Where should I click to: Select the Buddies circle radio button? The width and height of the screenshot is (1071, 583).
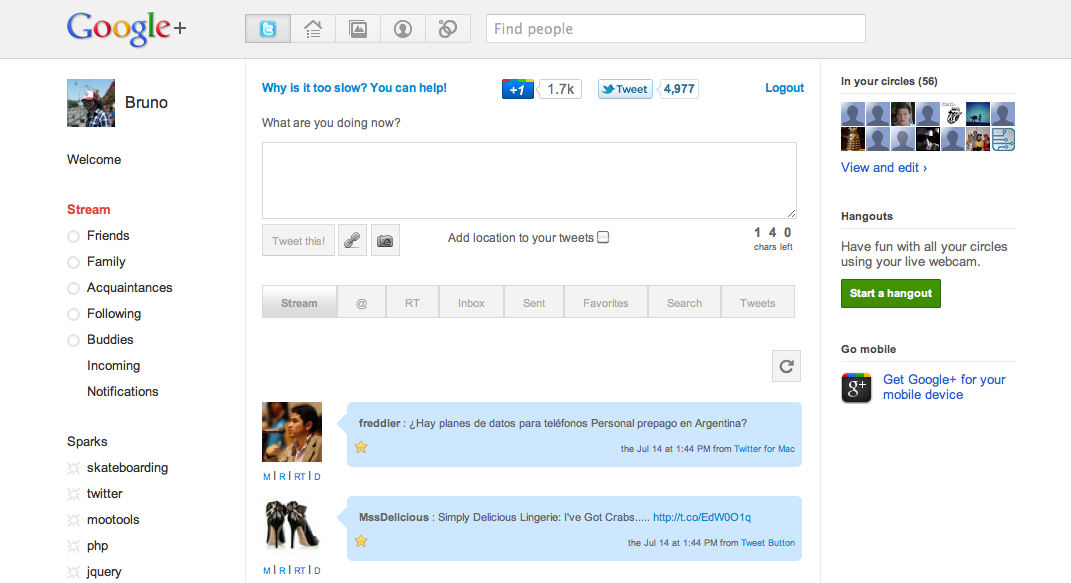point(73,340)
